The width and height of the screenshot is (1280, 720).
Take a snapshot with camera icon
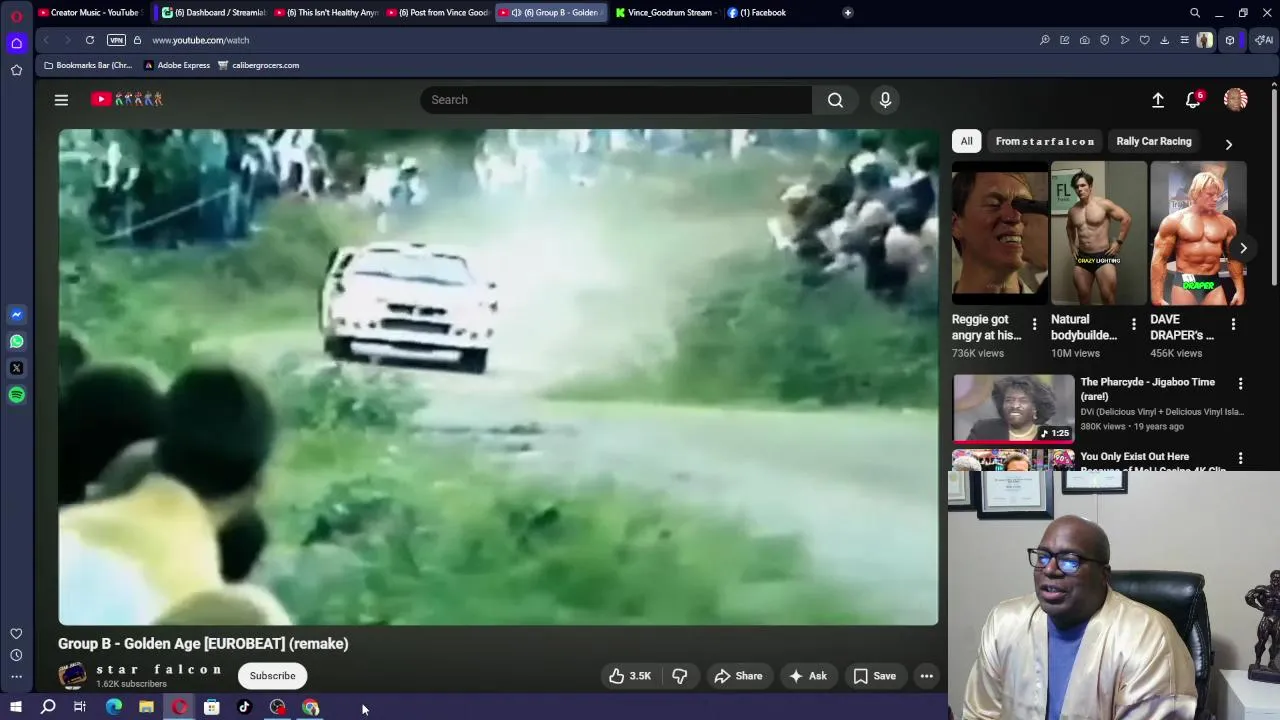(x=1084, y=40)
